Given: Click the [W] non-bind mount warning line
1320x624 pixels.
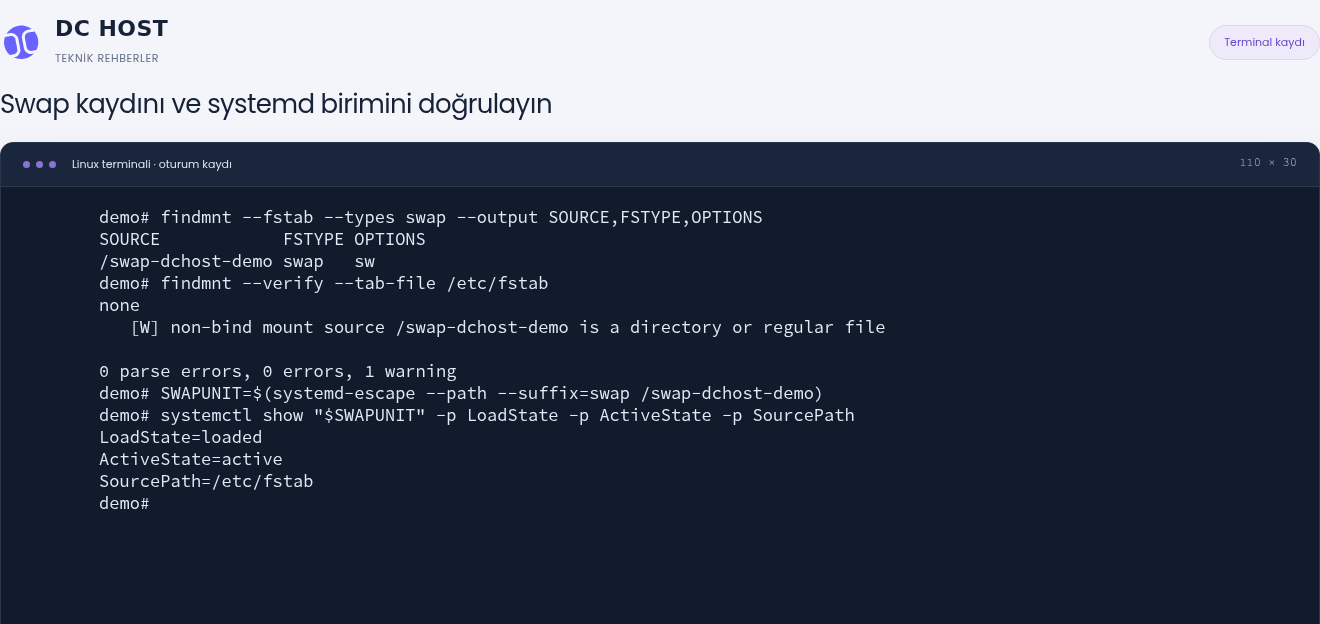Looking at the screenshot, I should (x=508, y=327).
